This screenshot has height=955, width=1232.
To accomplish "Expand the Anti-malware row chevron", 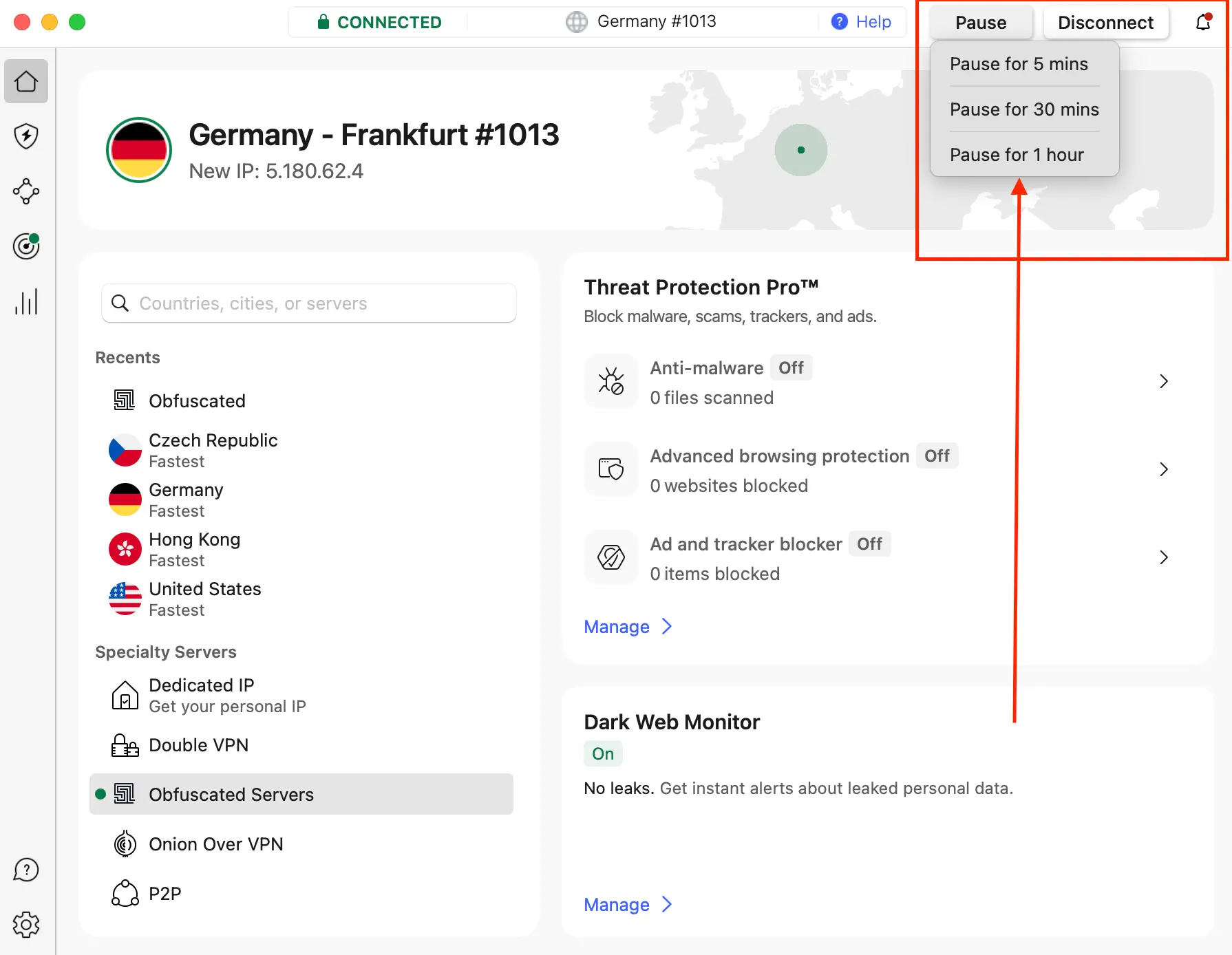I will [1164, 381].
